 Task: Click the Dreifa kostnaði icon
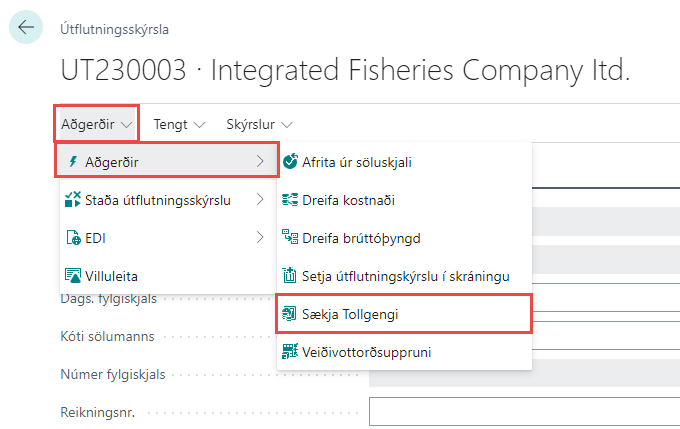pos(291,199)
